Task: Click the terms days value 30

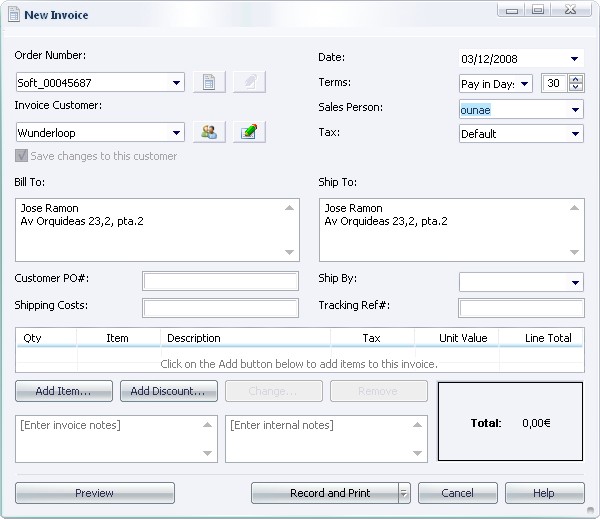Action: pyautogui.click(x=554, y=83)
